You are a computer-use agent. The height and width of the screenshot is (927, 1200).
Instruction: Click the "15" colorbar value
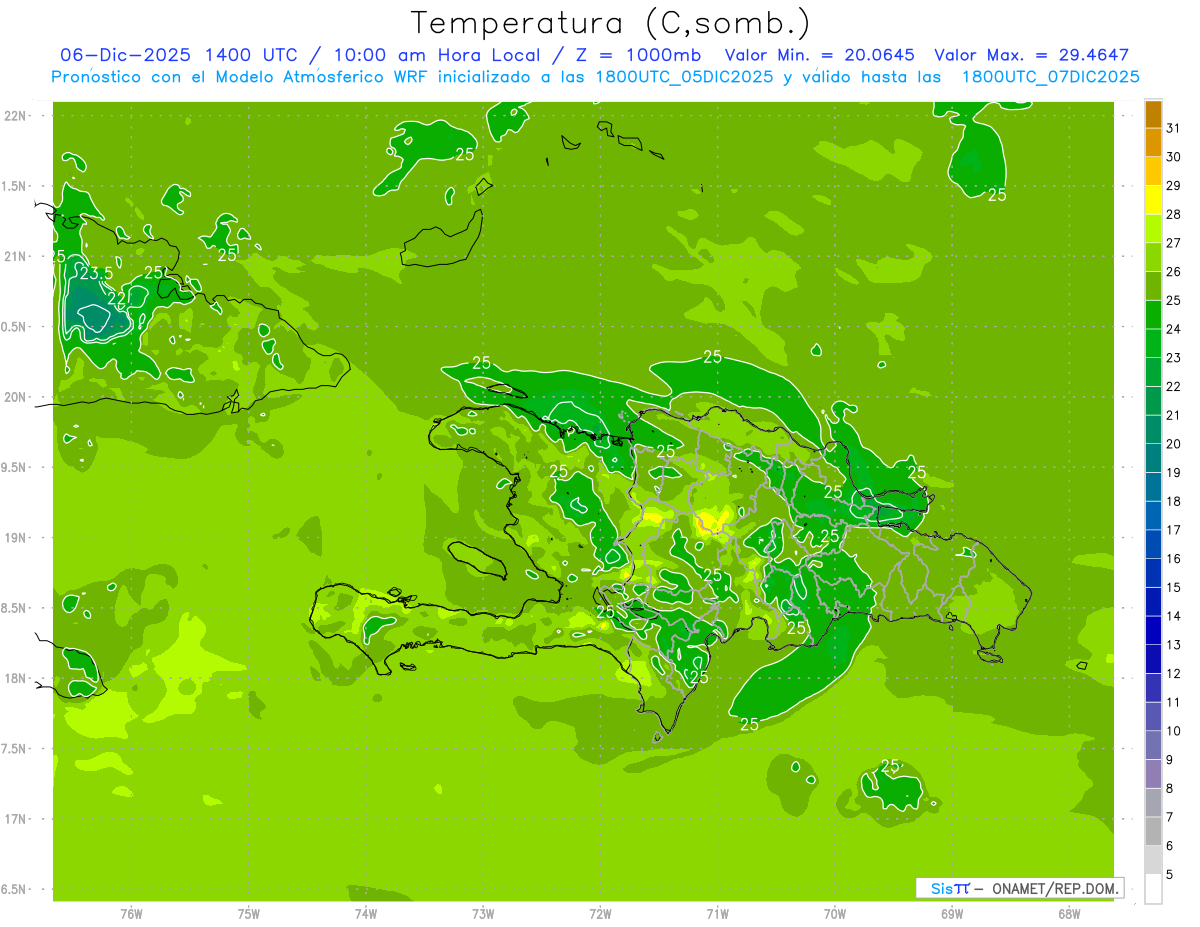(1174, 587)
